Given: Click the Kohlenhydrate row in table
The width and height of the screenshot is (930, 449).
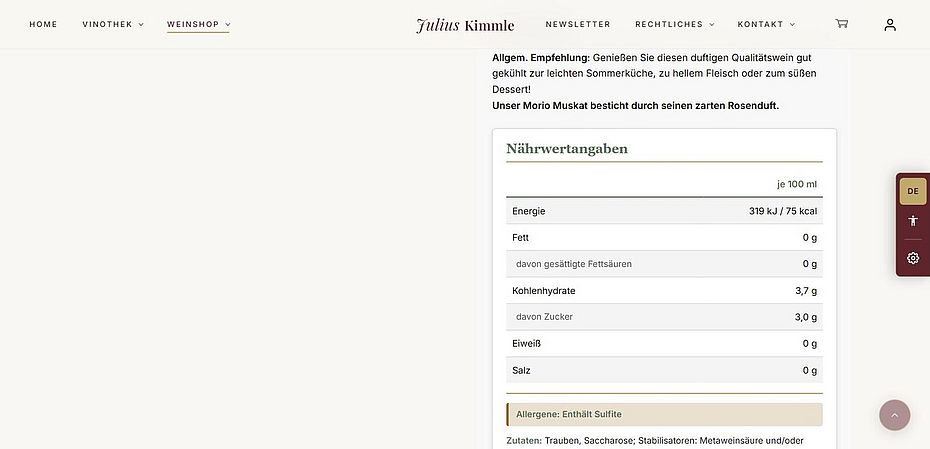Looking at the screenshot, I should (x=664, y=291).
